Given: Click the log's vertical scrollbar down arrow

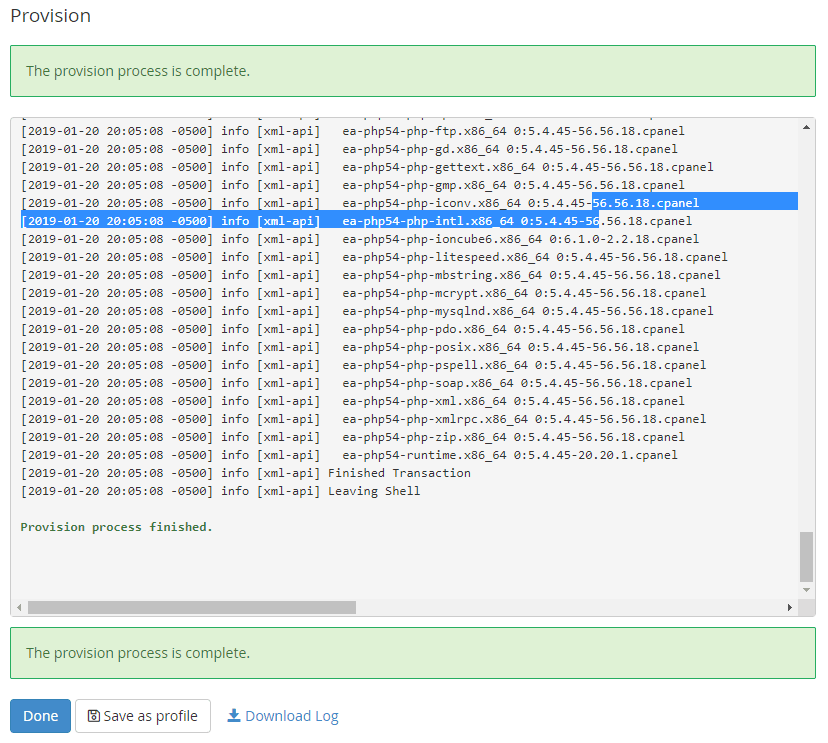Looking at the screenshot, I should [x=806, y=590].
